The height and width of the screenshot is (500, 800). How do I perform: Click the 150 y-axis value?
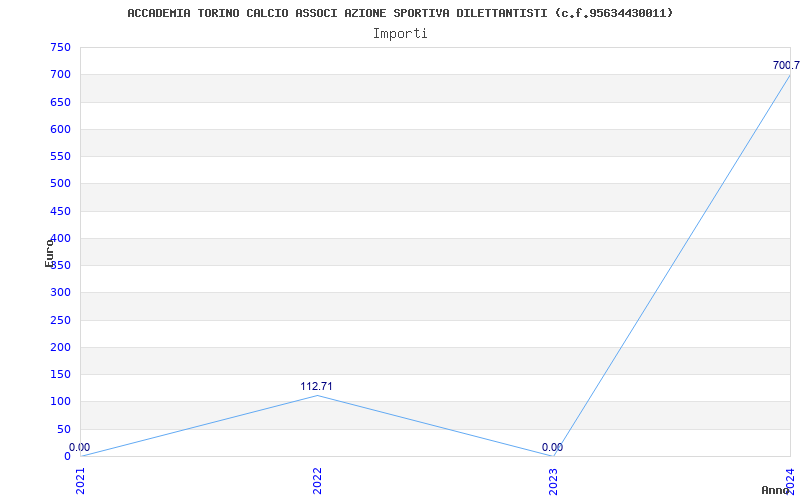[x=60, y=374]
